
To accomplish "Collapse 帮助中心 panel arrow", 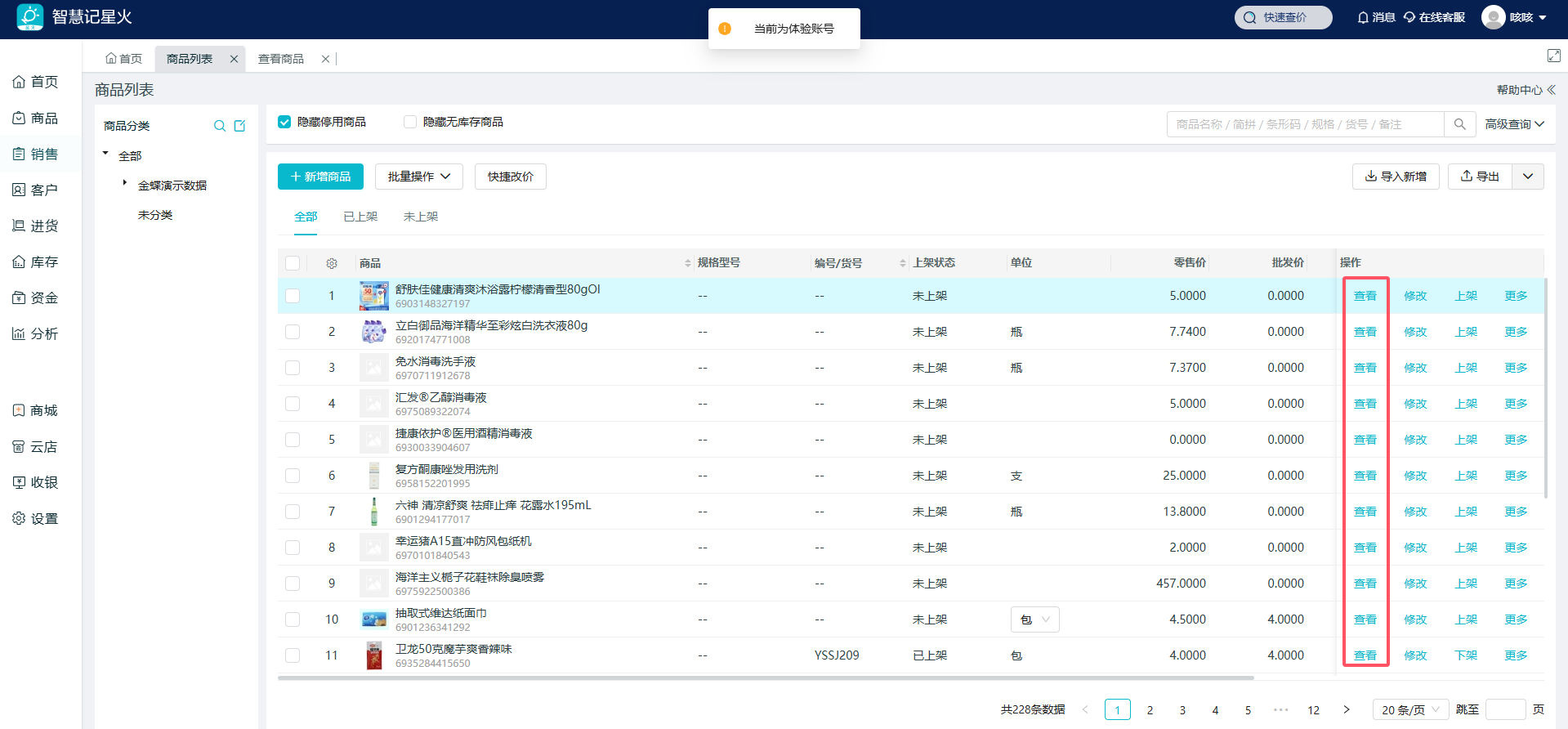I will (1552, 90).
